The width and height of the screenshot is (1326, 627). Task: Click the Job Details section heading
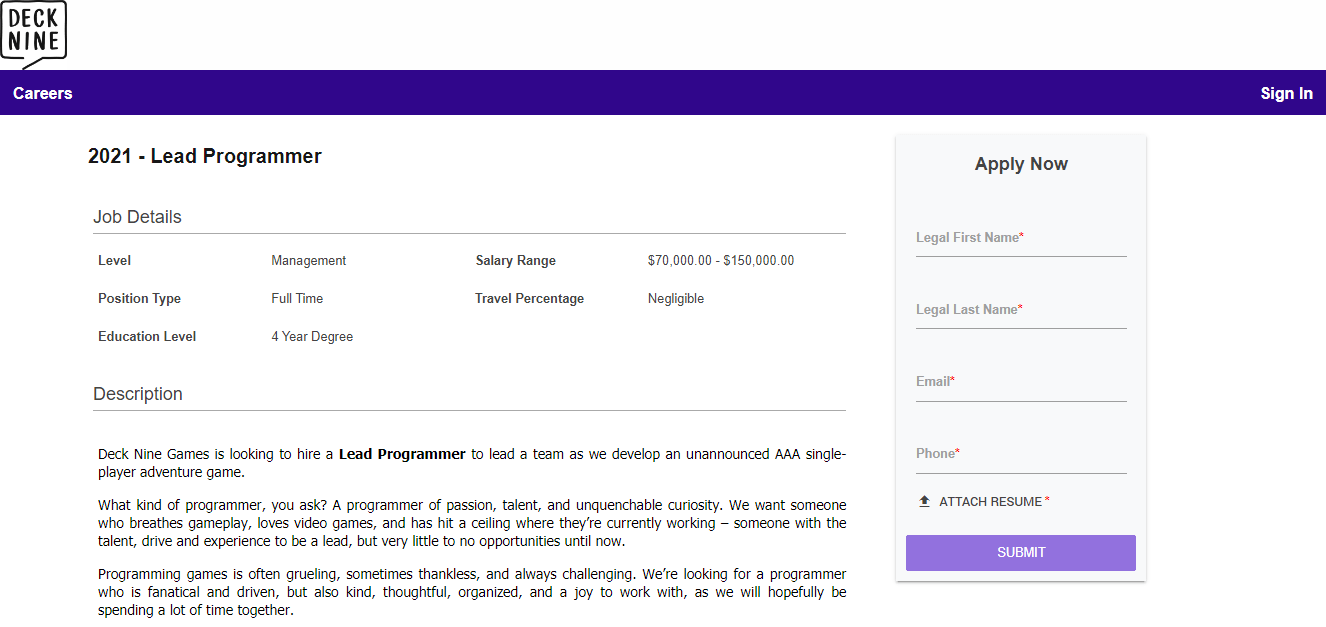(137, 217)
